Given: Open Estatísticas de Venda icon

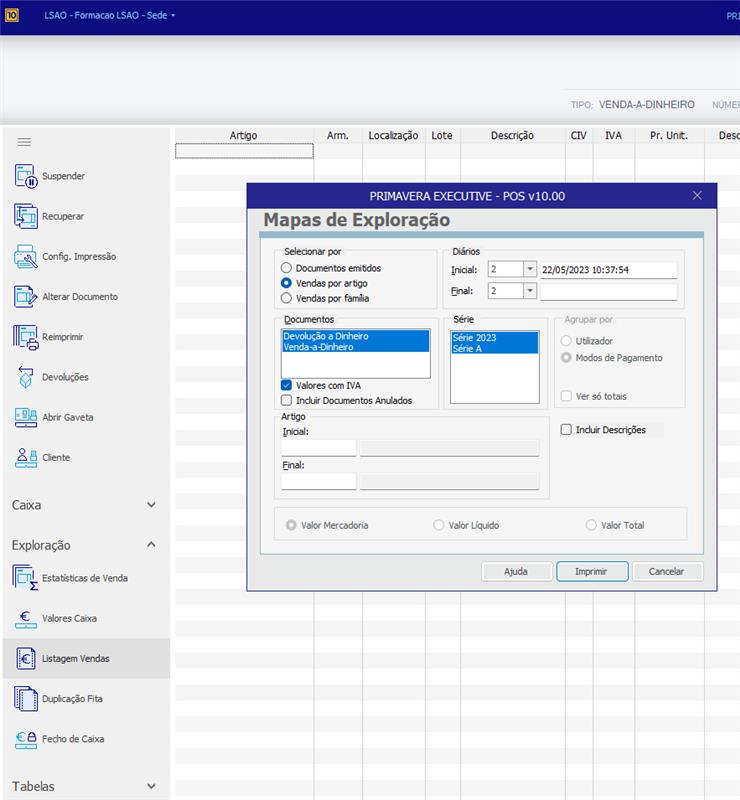Looking at the screenshot, I should pos(26,578).
